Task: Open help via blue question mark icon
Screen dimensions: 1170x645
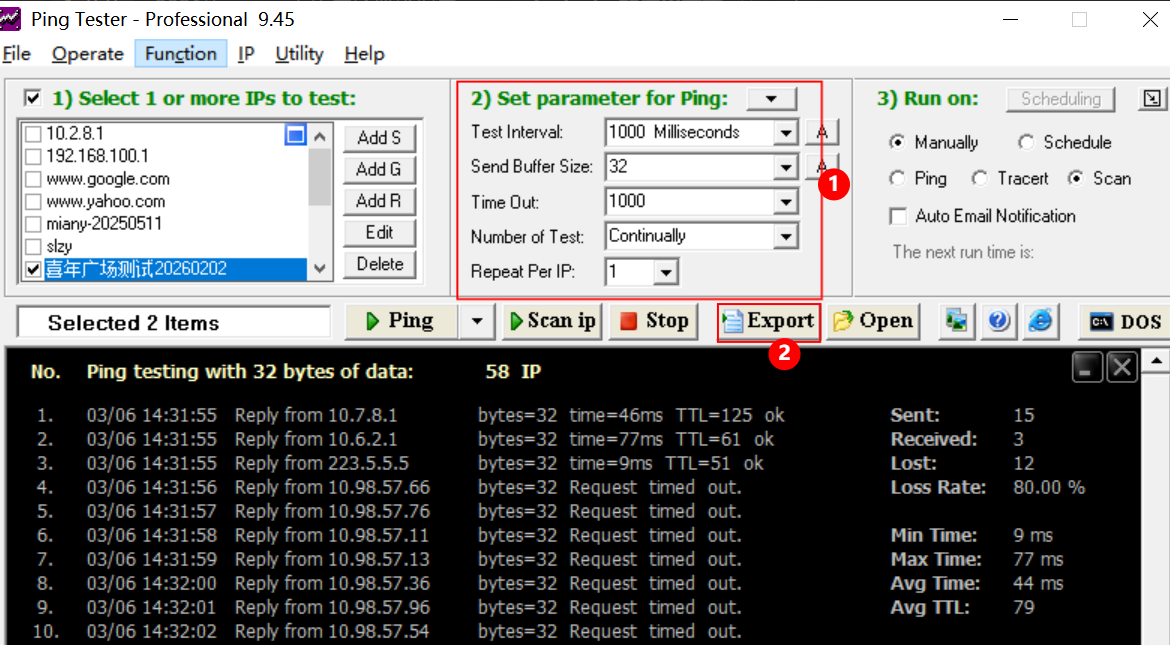Action: 999,321
